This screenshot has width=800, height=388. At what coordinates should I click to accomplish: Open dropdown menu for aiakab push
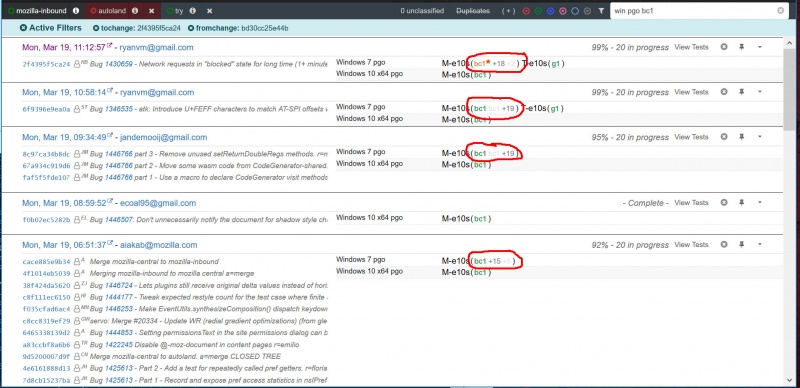pyautogui.click(x=760, y=245)
